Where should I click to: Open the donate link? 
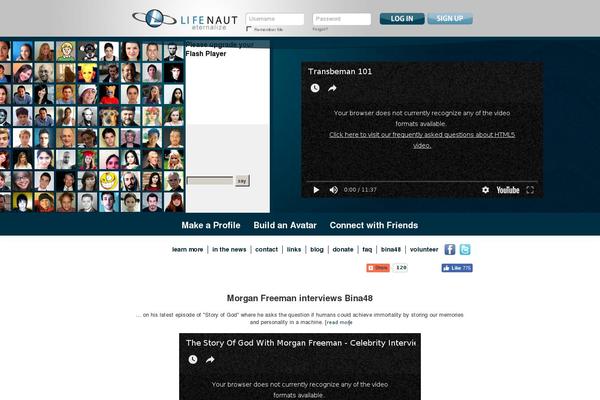(x=343, y=250)
